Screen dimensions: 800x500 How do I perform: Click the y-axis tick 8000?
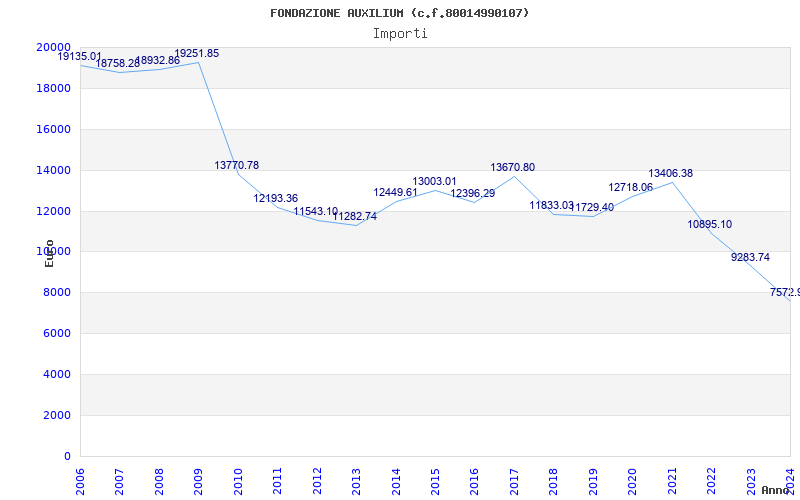point(57,293)
